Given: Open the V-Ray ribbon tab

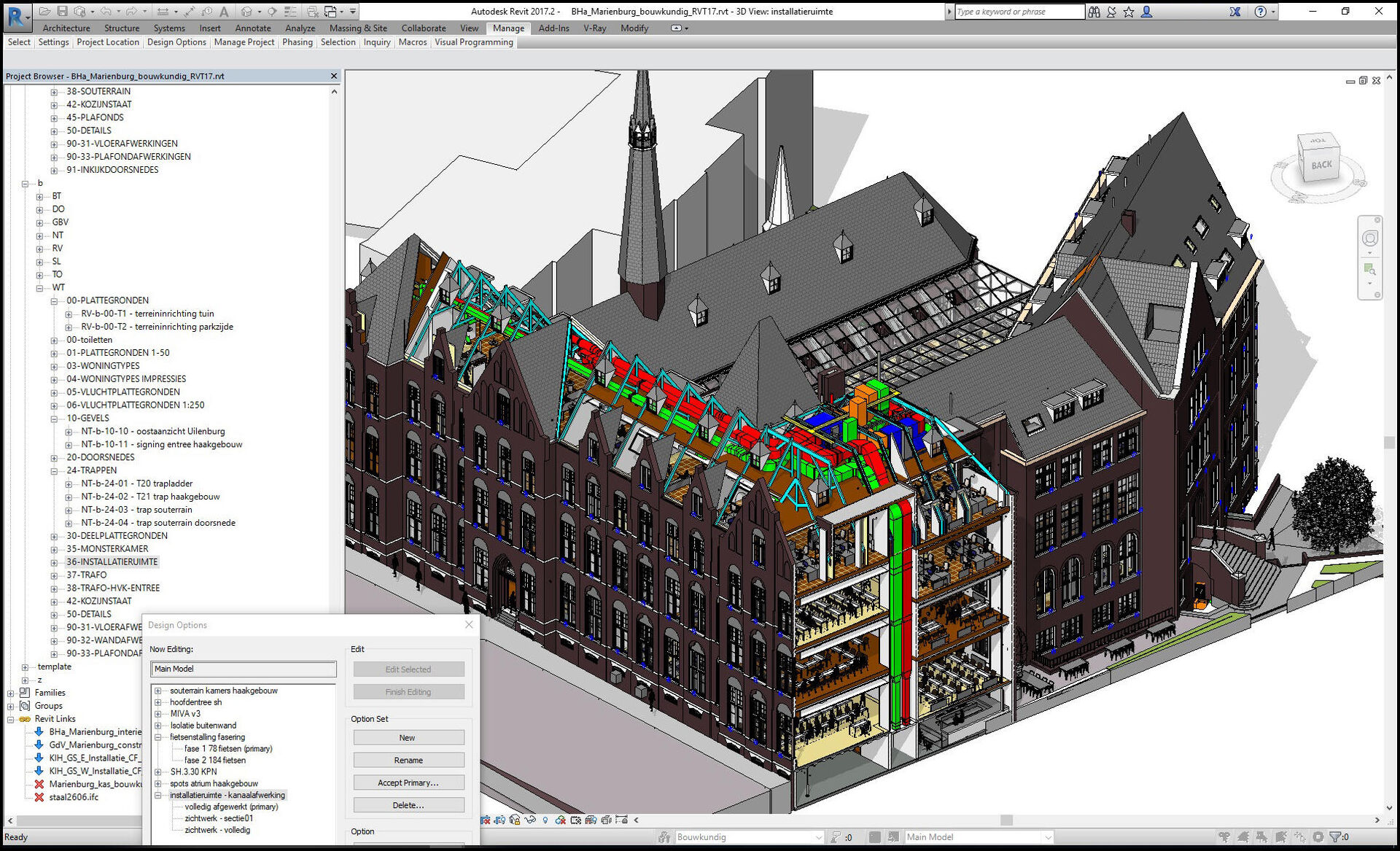Looking at the screenshot, I should 595,28.
